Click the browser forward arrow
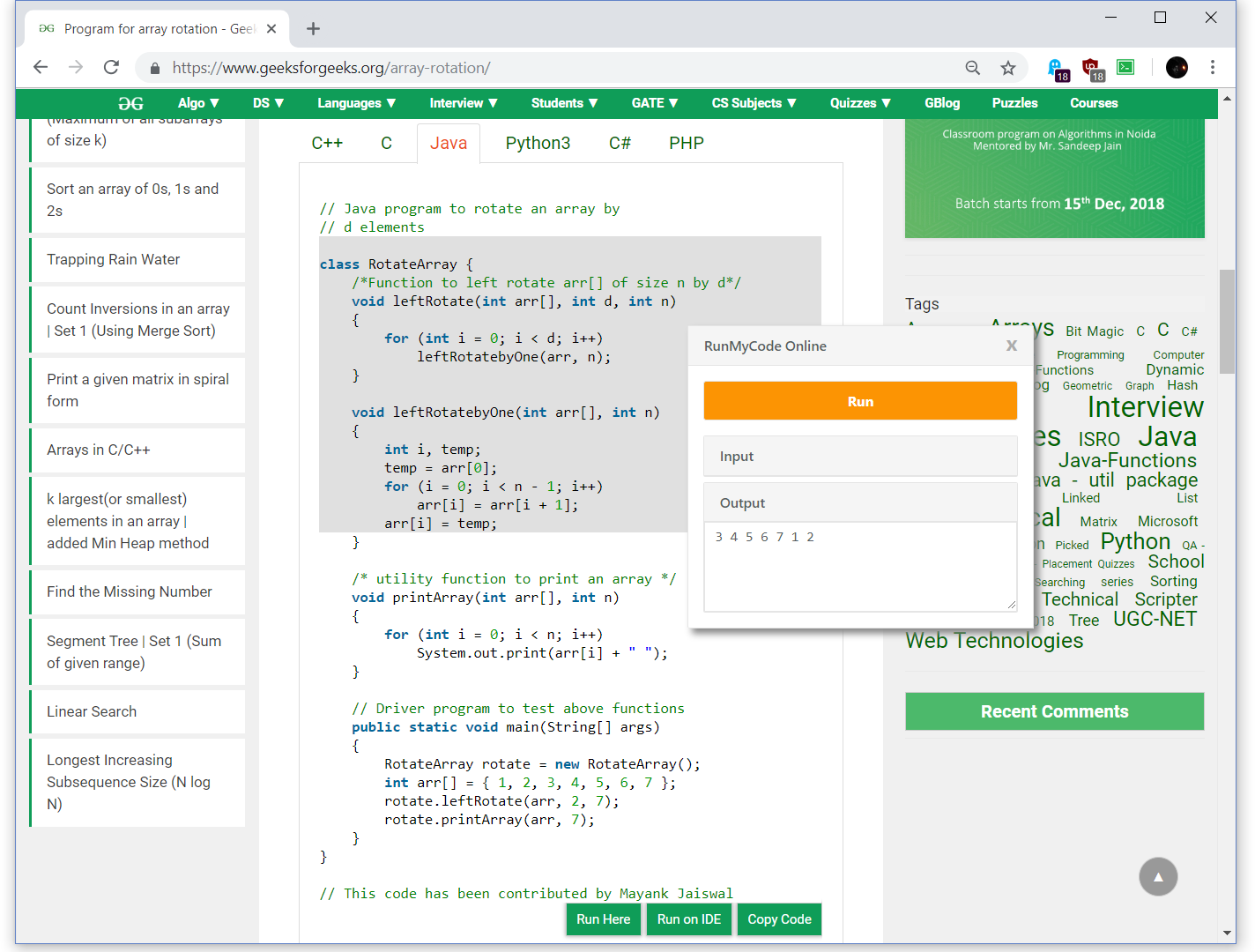Screen dimensions: 1255x952 [76, 67]
